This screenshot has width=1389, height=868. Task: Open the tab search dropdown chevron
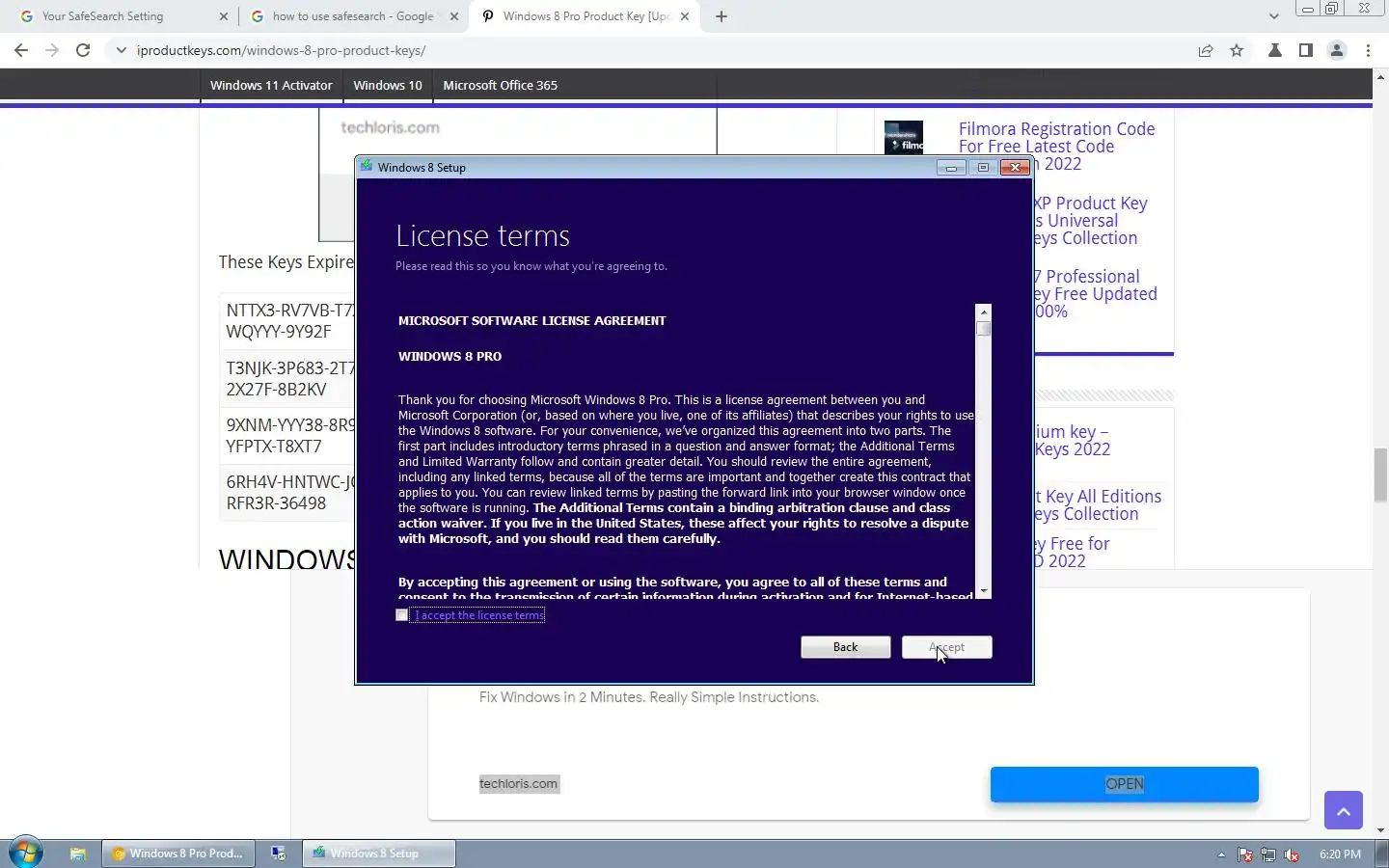[x=1273, y=15]
